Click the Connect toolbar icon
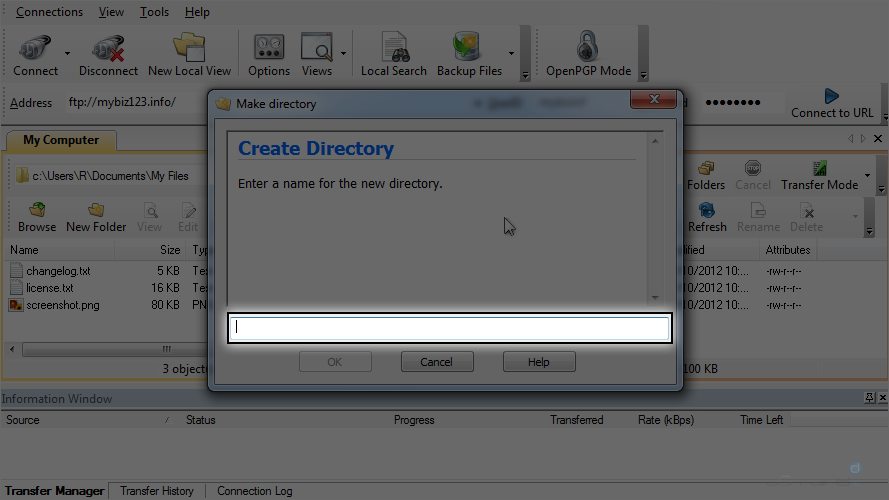This screenshot has width=889, height=500. 35,50
